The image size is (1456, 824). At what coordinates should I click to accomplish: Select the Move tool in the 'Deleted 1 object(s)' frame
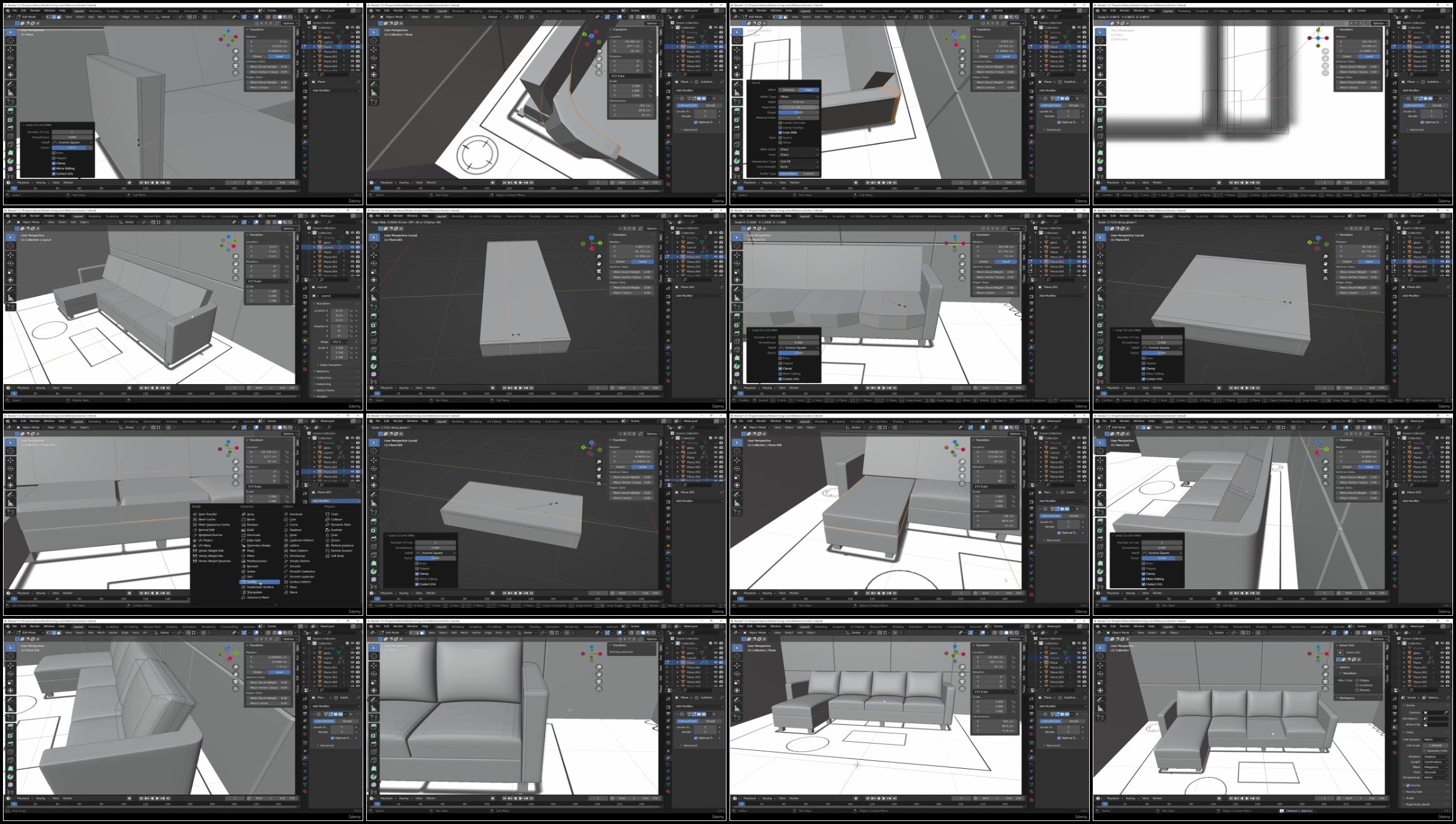1100,666
